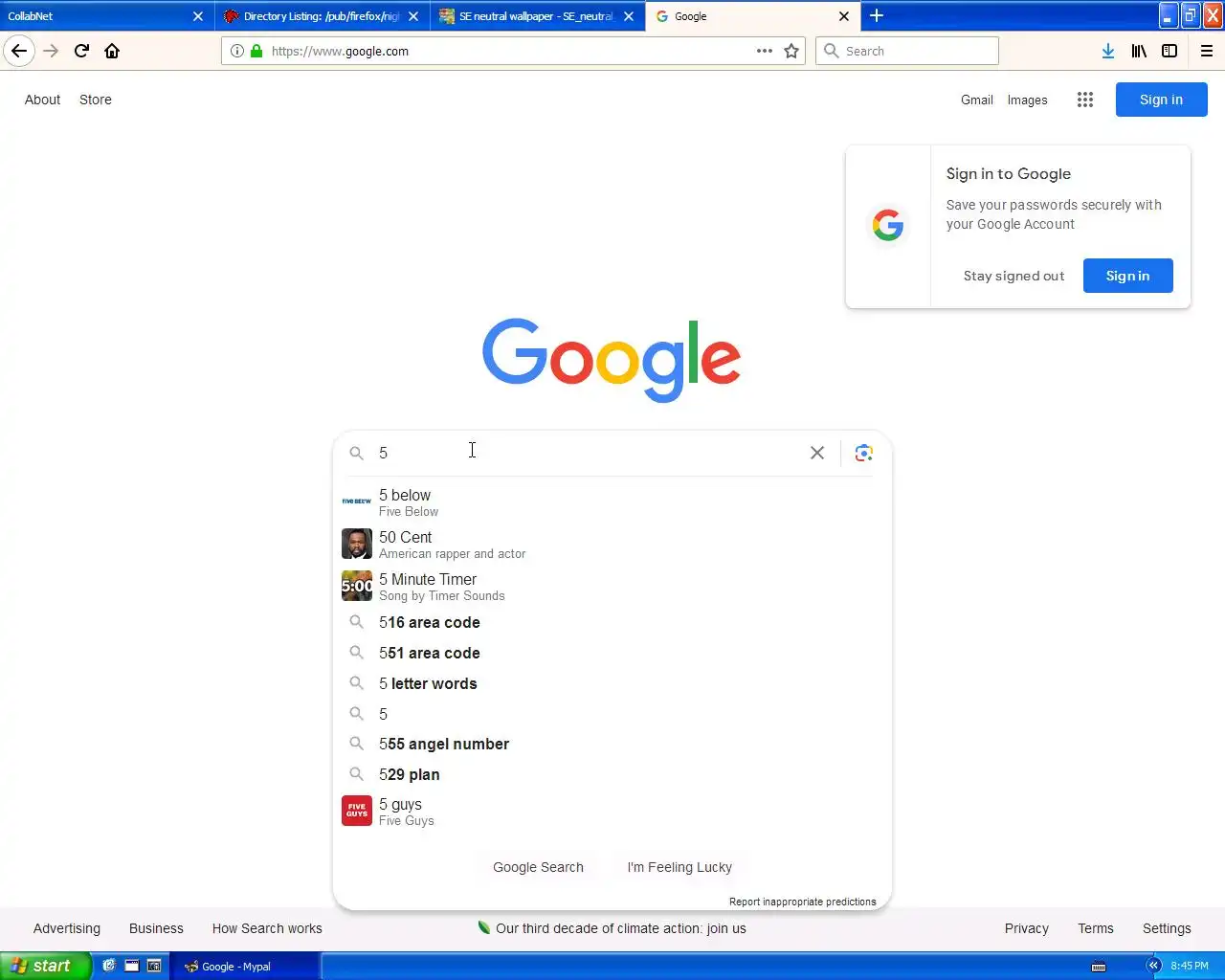
Task: Open the hamburger application menu
Action: point(1207,51)
